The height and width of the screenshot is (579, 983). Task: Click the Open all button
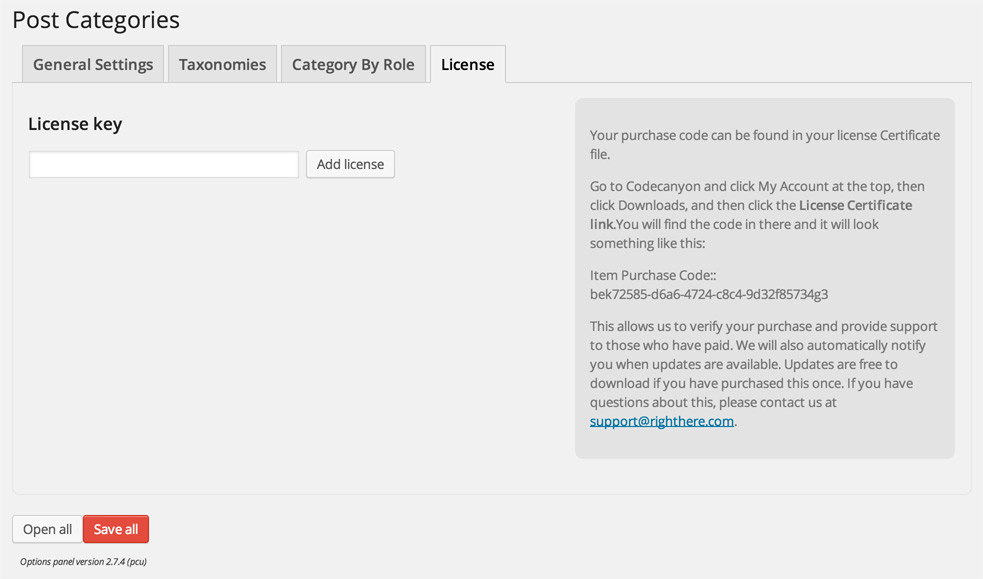[48, 529]
